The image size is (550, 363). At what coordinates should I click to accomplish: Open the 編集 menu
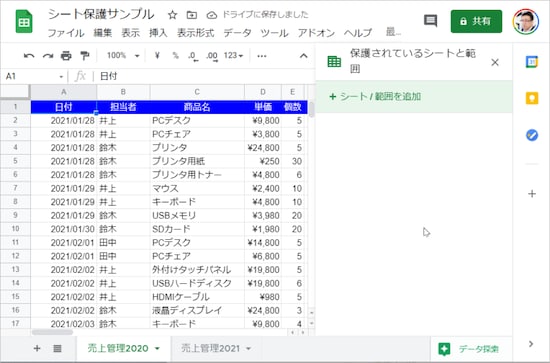(102, 33)
